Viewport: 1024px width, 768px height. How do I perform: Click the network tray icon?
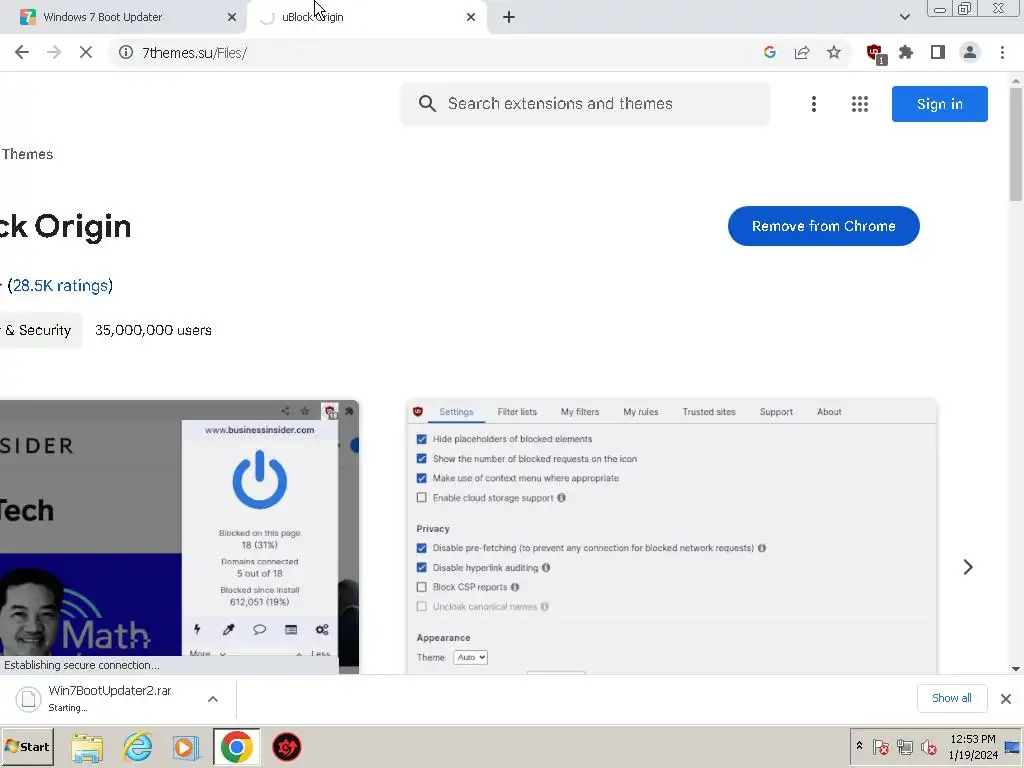coord(904,746)
